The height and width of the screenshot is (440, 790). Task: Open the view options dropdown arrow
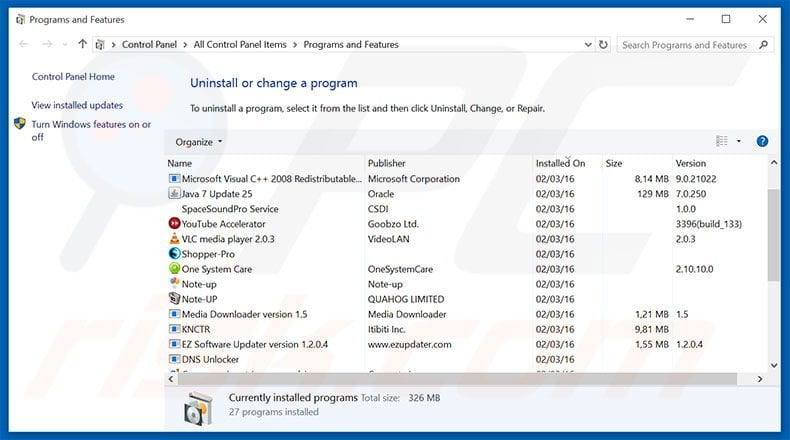pos(739,141)
